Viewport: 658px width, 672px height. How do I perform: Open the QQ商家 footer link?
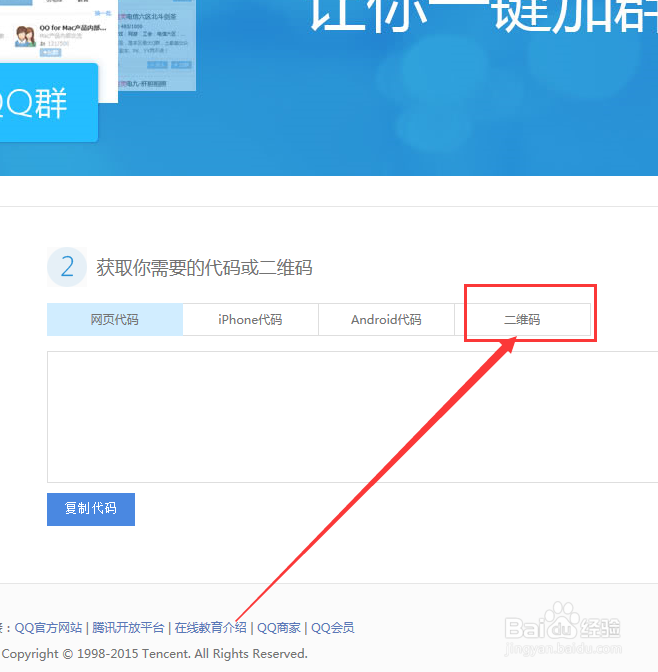click(x=279, y=628)
